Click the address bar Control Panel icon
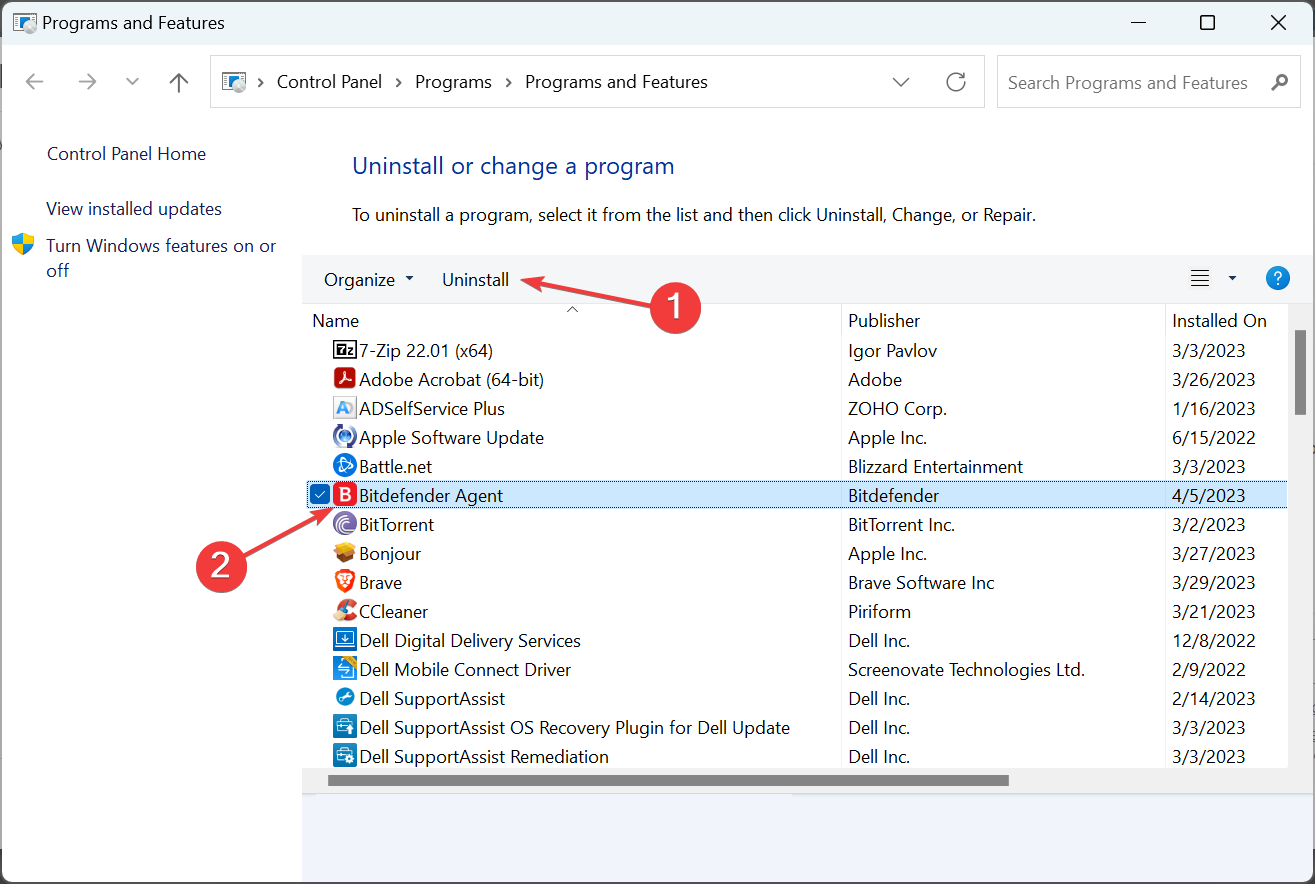 tap(234, 82)
